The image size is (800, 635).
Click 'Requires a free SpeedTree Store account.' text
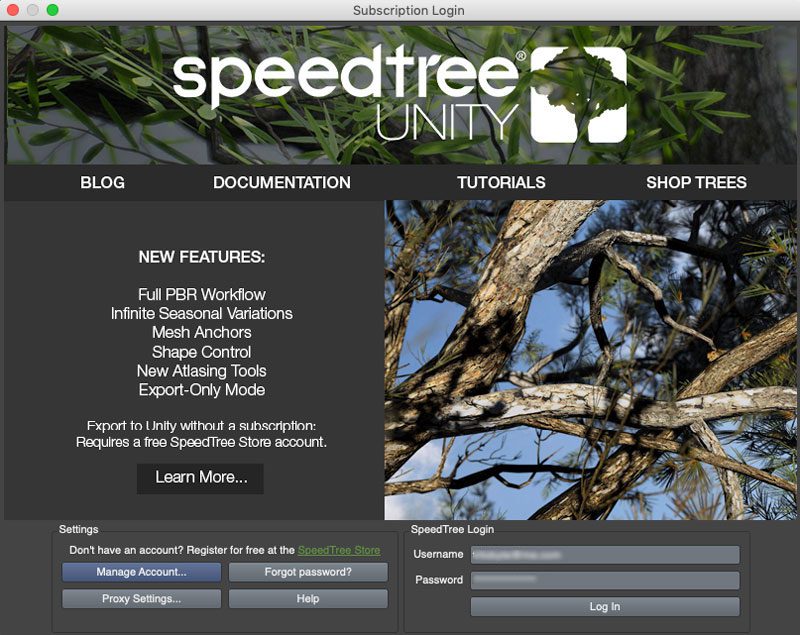click(202, 442)
